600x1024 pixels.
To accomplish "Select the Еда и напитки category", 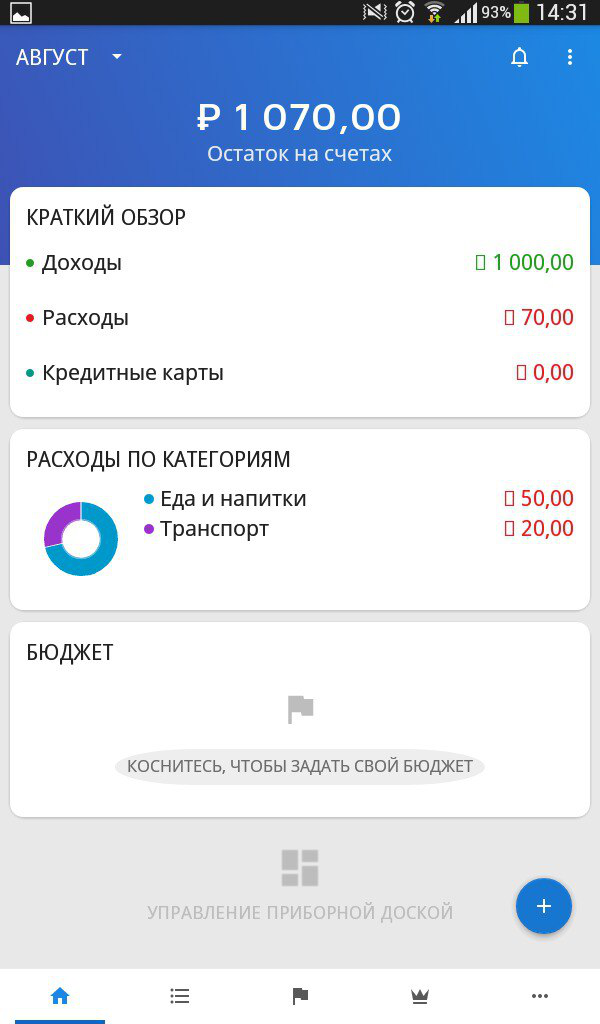I will pyautogui.click(x=233, y=499).
